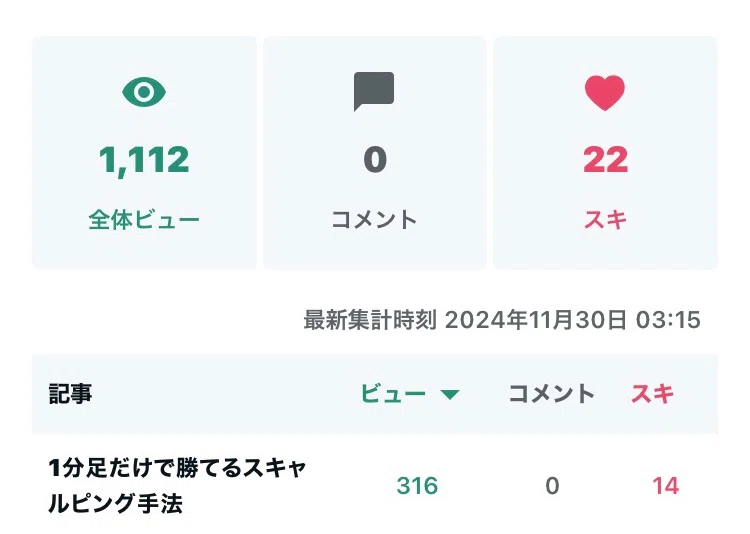The width and height of the screenshot is (750, 534).
Task: Sort table by コメント column header
Action: [x=552, y=394]
